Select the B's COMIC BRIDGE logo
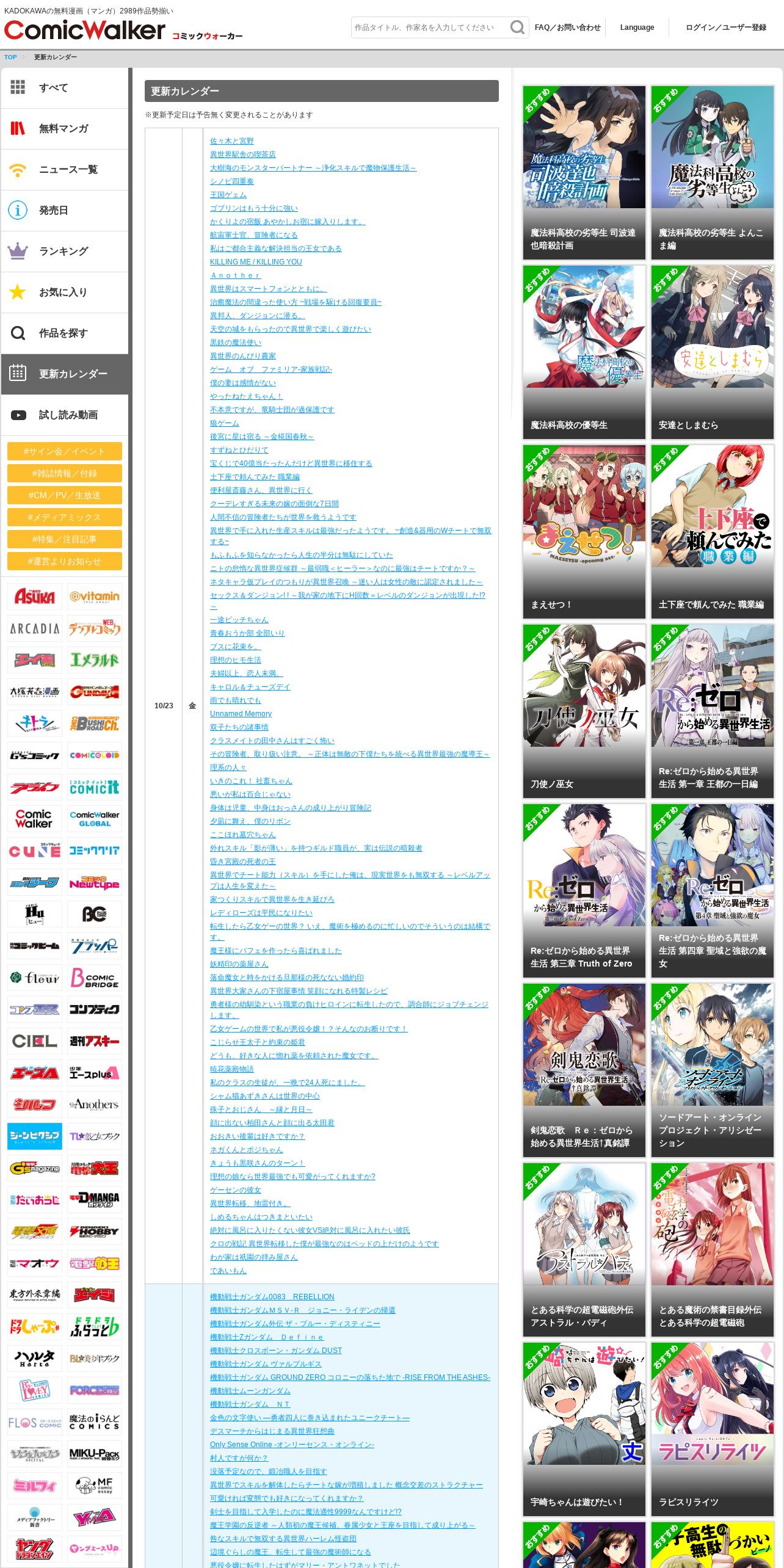The height and width of the screenshot is (1568, 784). tap(95, 978)
